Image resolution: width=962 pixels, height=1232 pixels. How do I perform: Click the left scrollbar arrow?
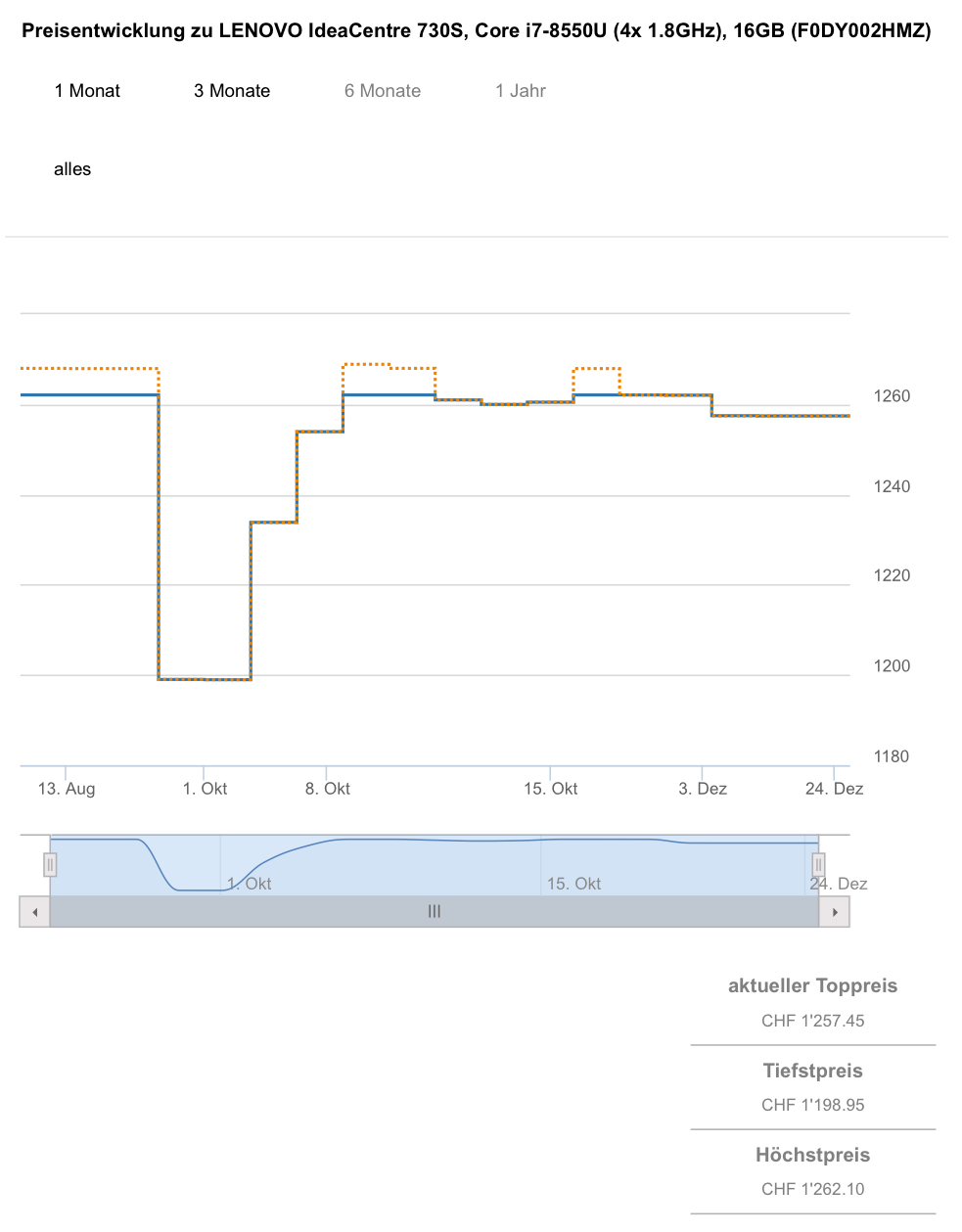[x=34, y=912]
